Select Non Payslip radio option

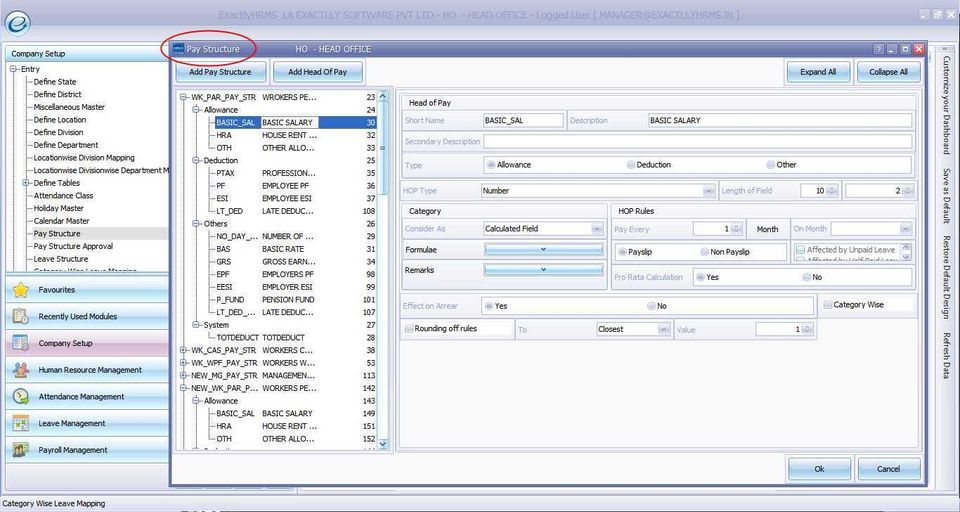[x=703, y=252]
